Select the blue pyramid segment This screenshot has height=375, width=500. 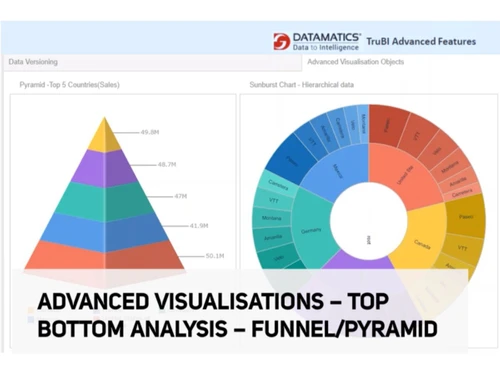pos(104,232)
